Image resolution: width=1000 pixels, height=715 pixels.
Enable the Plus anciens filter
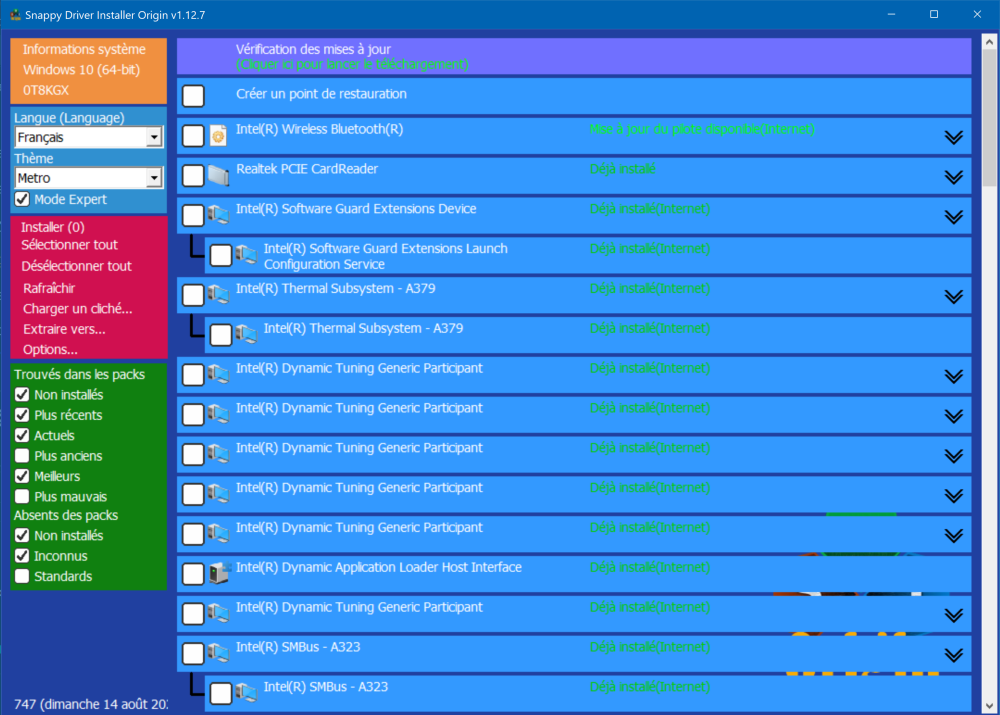click(x=22, y=455)
